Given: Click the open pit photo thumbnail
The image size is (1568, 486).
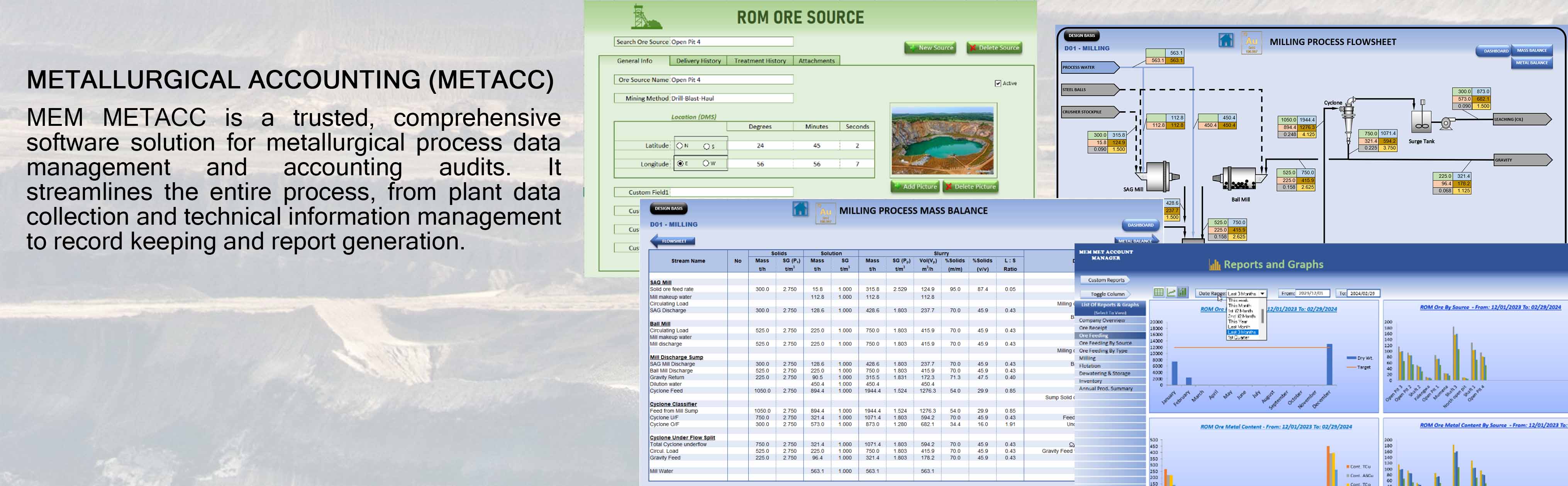Looking at the screenshot, I should point(943,141).
